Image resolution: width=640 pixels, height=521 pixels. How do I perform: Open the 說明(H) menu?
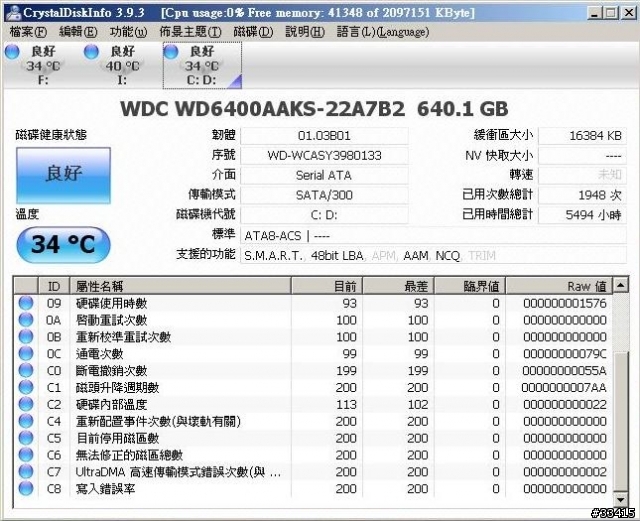tap(305, 31)
